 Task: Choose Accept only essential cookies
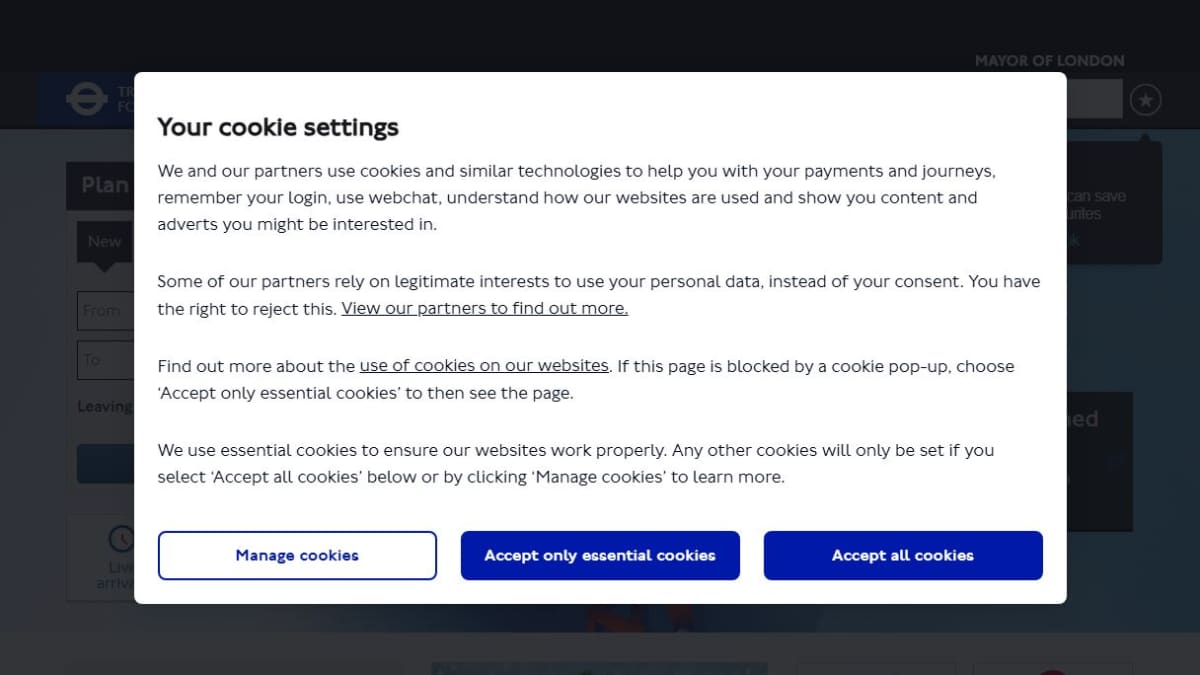[600, 555]
